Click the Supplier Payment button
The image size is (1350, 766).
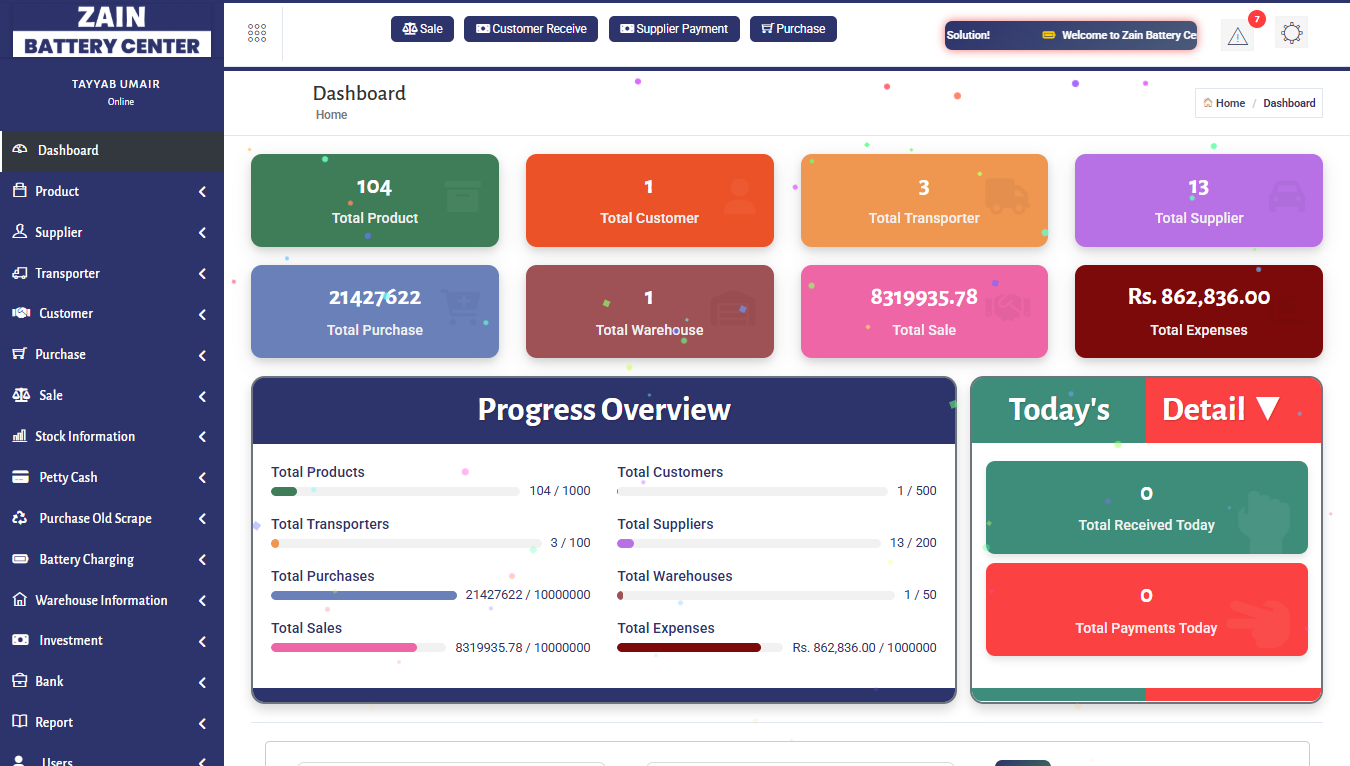point(674,29)
